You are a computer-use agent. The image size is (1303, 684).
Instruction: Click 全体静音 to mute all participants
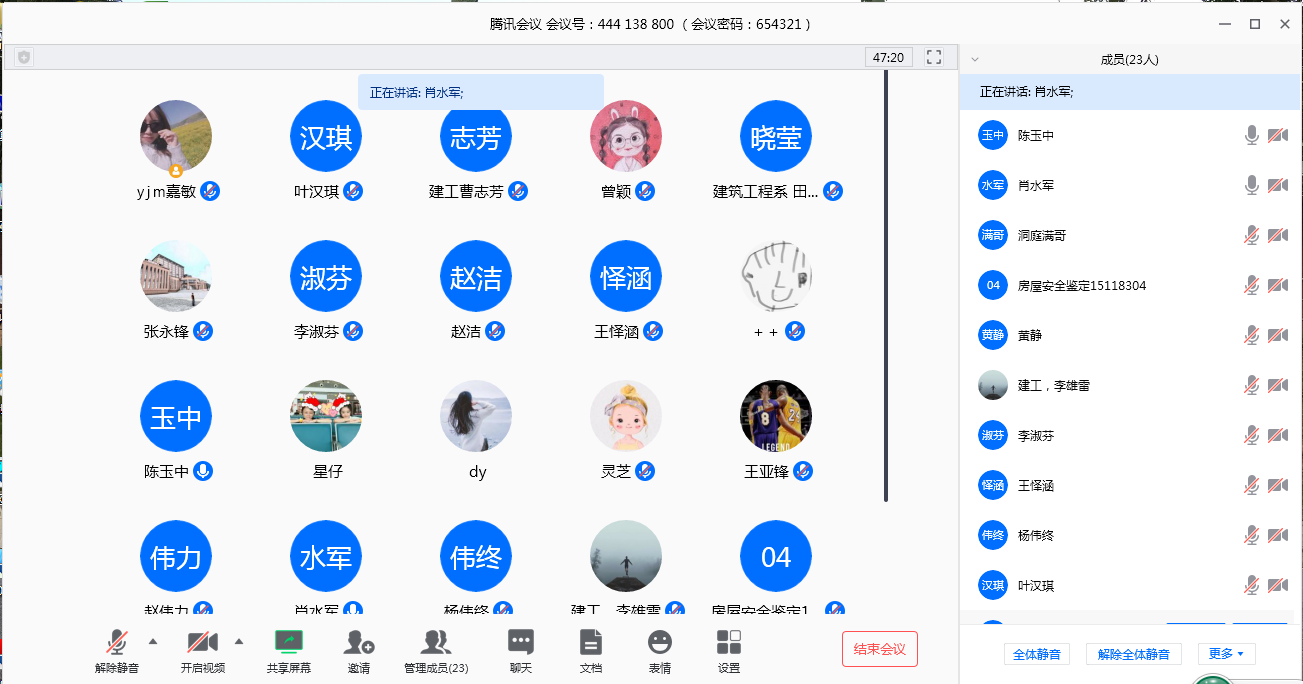1036,653
